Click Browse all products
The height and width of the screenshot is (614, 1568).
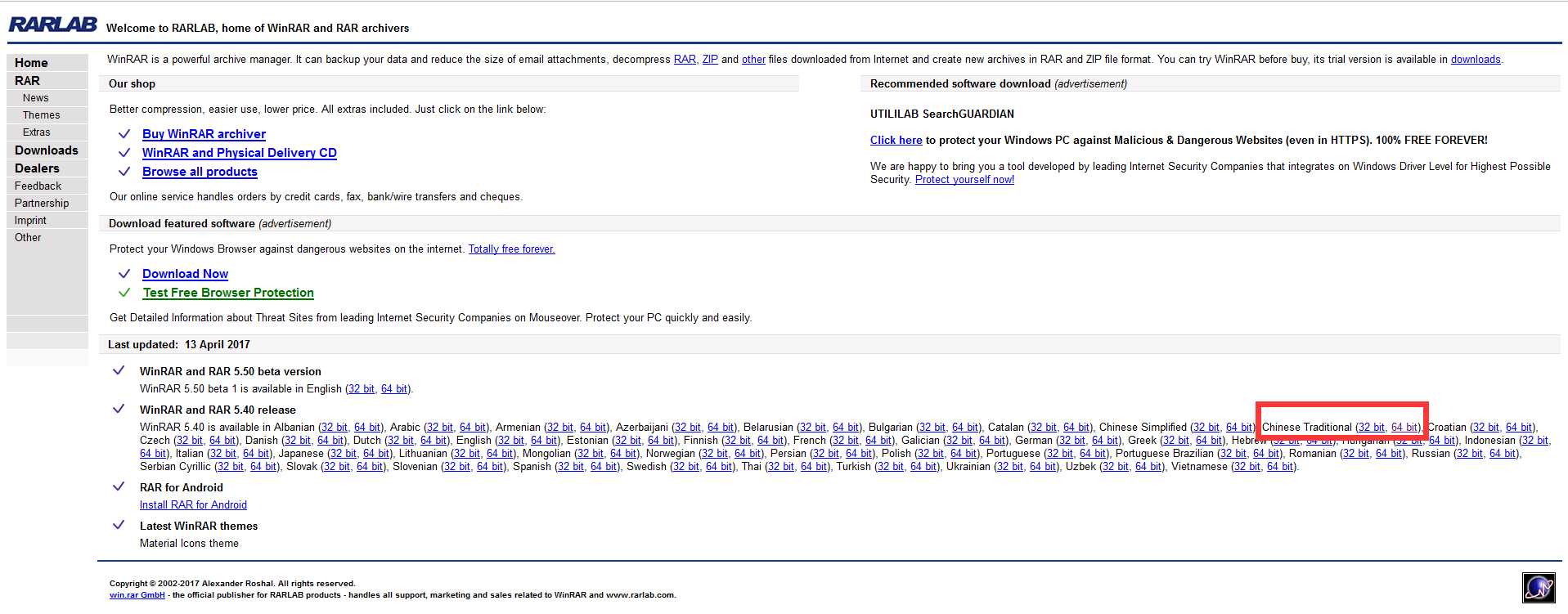click(x=200, y=172)
